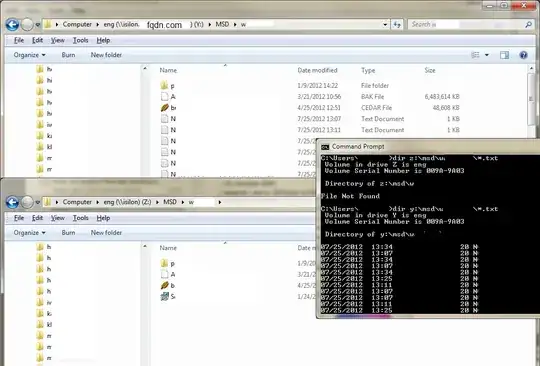This screenshot has width=540, height=366.
Task: Open the Help icon in top toolbar
Action: pyautogui.click(x=523, y=55)
